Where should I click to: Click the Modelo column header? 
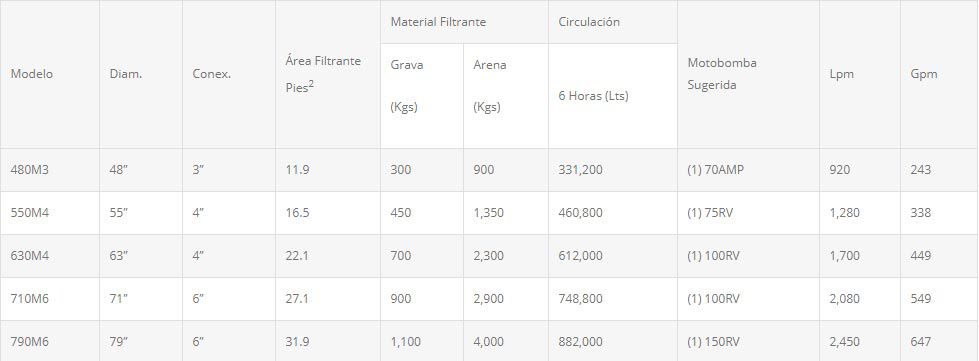click(x=32, y=74)
